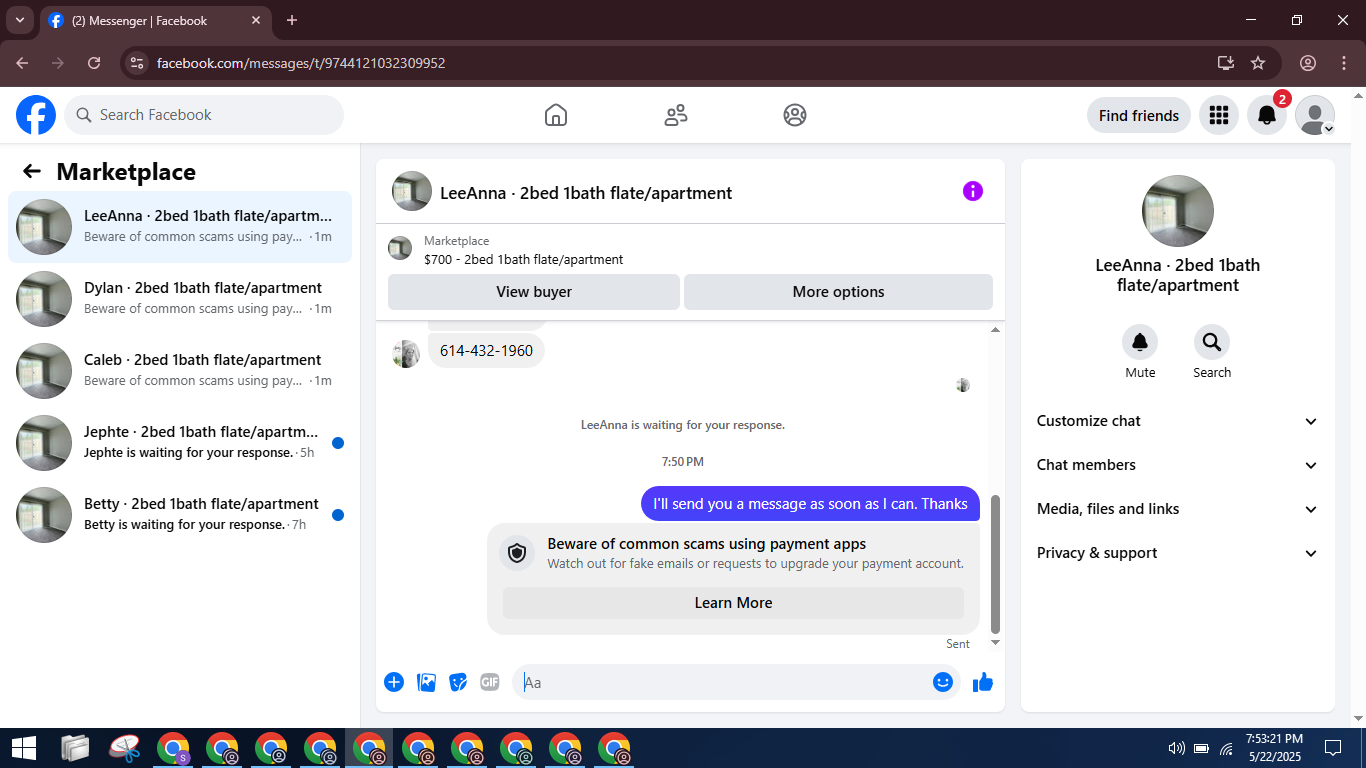Open Jephte conversation in list
1366x768 pixels.
(x=180, y=443)
